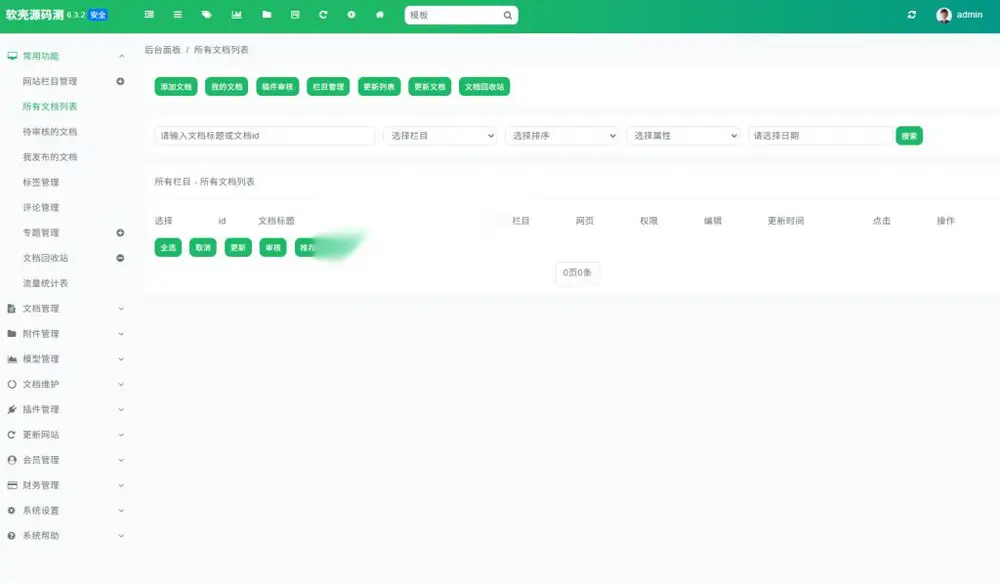Click the plus icon beside 专题管理
1000x583 pixels.
[120, 233]
